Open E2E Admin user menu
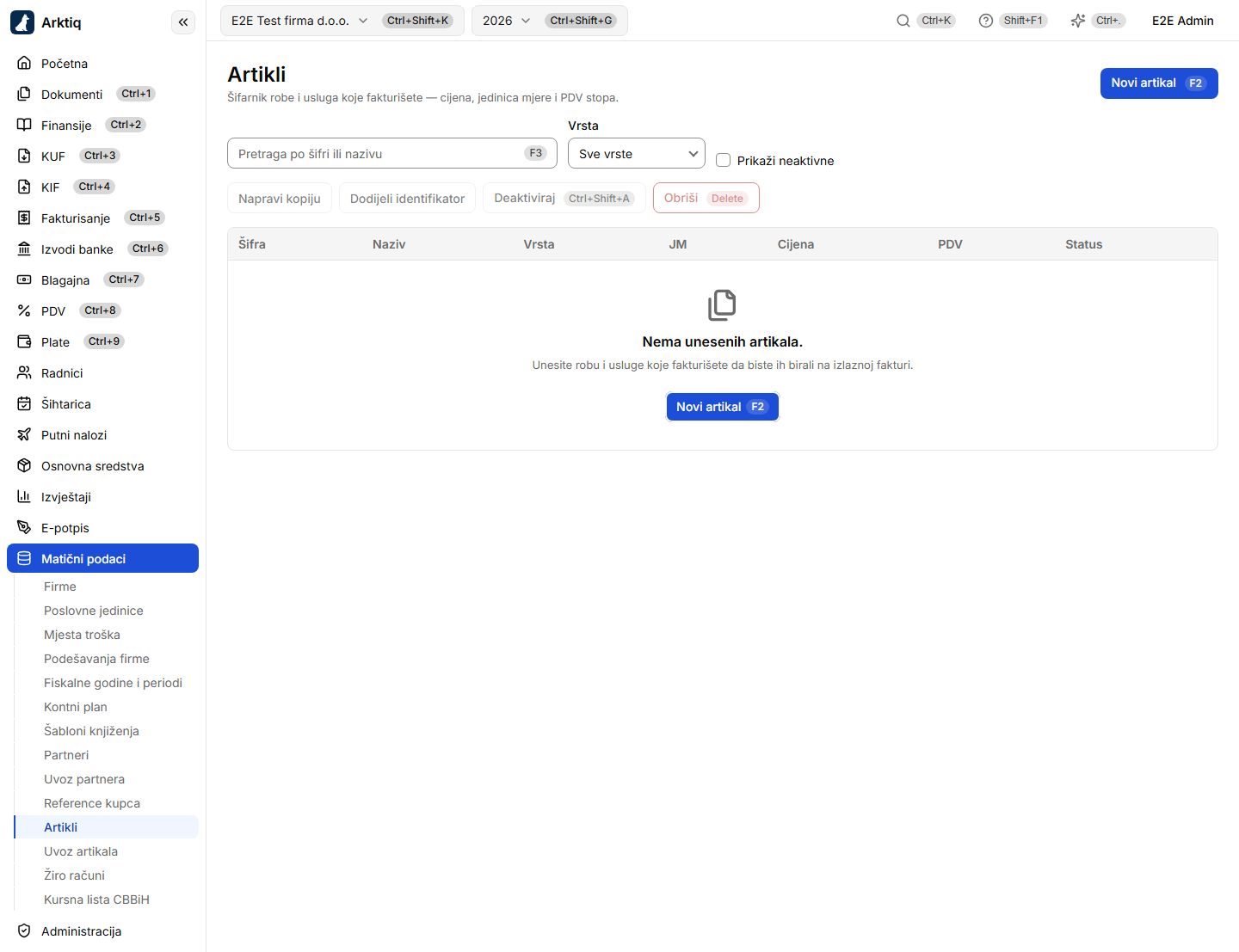This screenshot has height=952, width=1239. 1183,21
